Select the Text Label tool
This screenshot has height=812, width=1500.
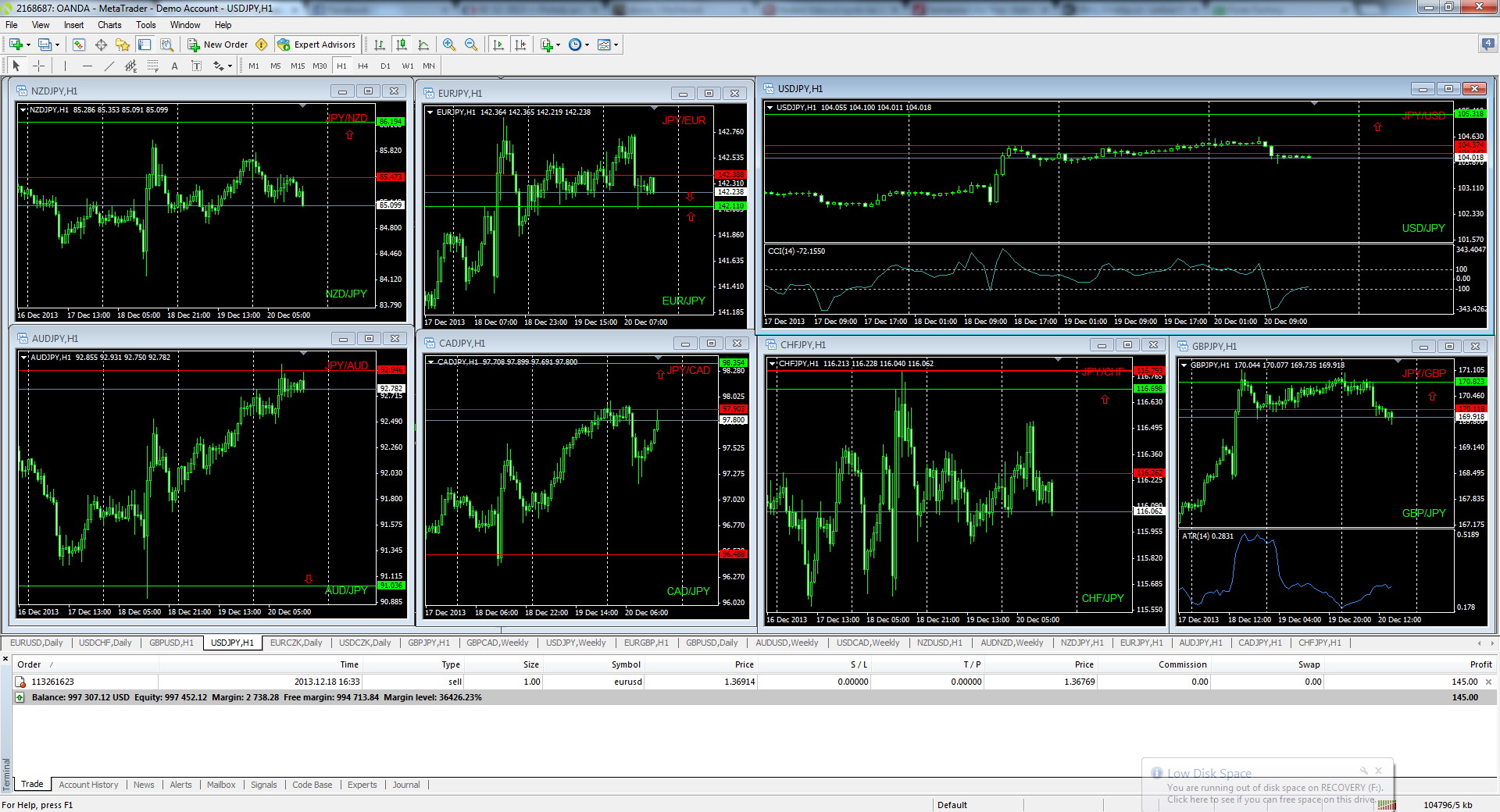coord(196,66)
